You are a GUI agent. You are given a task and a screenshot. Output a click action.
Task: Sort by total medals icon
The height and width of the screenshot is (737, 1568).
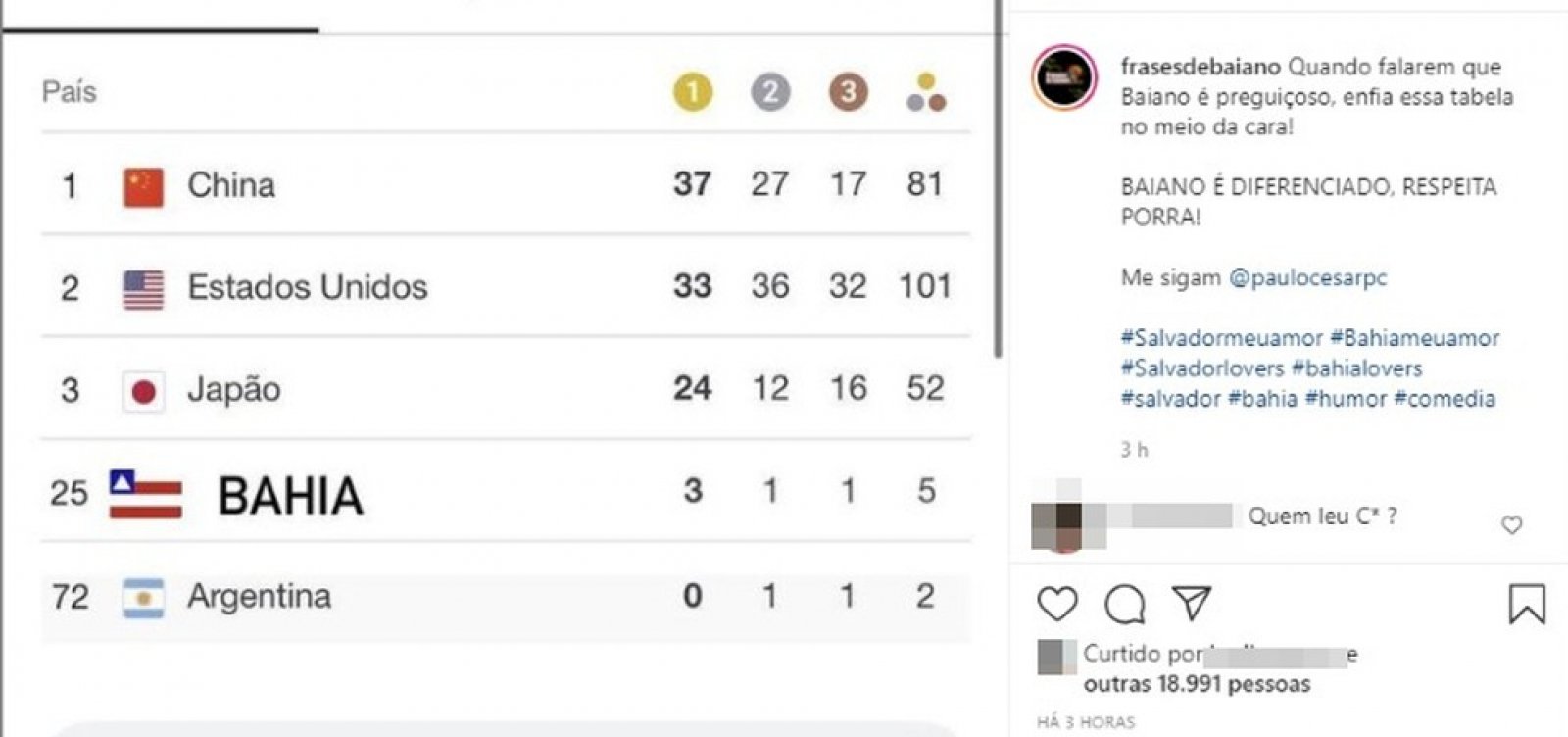[x=926, y=92]
